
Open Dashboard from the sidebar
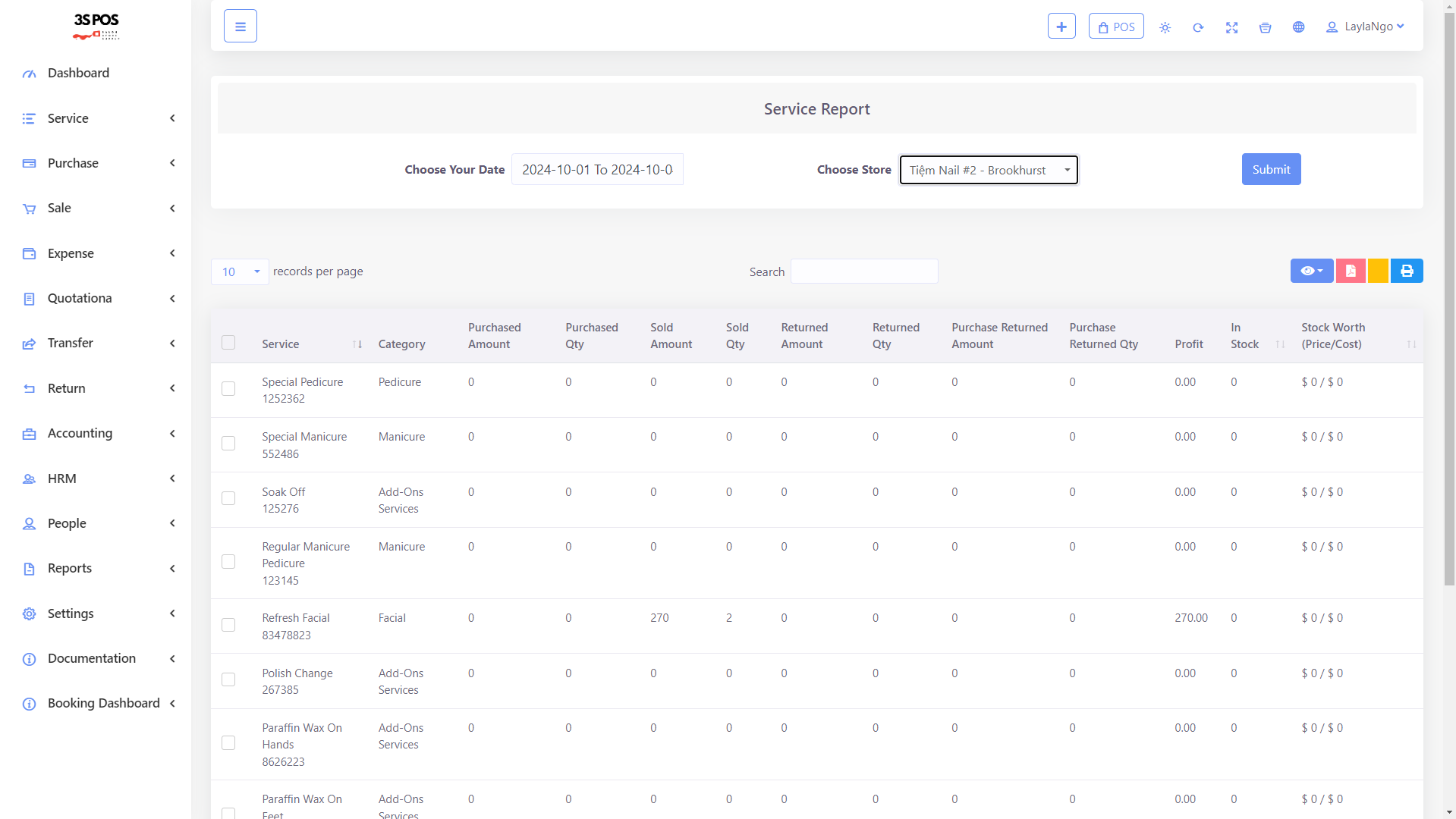pyautogui.click(x=78, y=73)
